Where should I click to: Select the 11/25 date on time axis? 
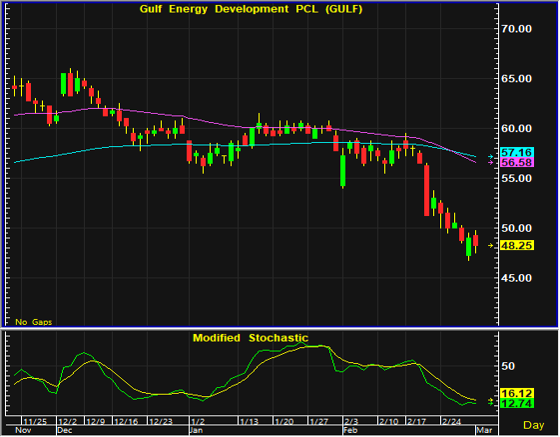coord(35,422)
